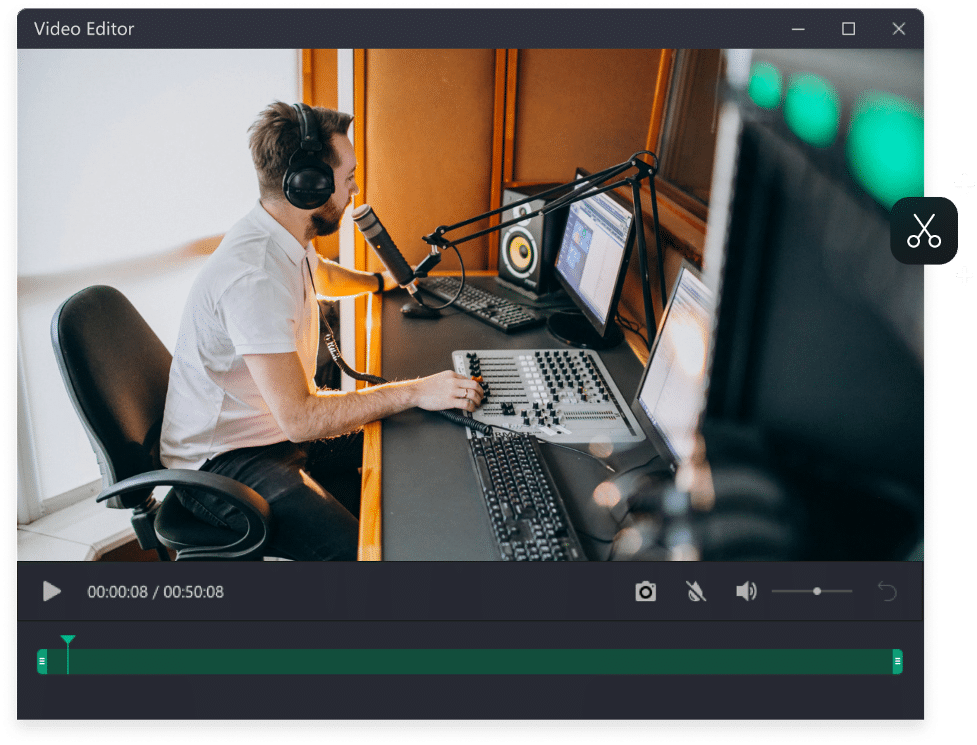The height and width of the screenshot is (745, 977).
Task: Click the crossed-out audio icon
Action: point(696,591)
